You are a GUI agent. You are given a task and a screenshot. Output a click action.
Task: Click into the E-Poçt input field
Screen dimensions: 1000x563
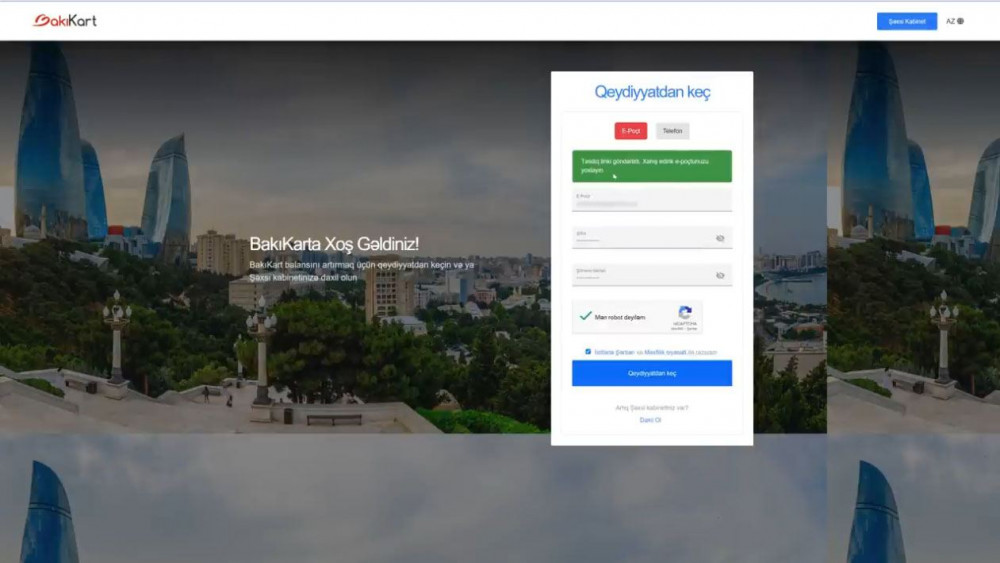[x=652, y=200]
